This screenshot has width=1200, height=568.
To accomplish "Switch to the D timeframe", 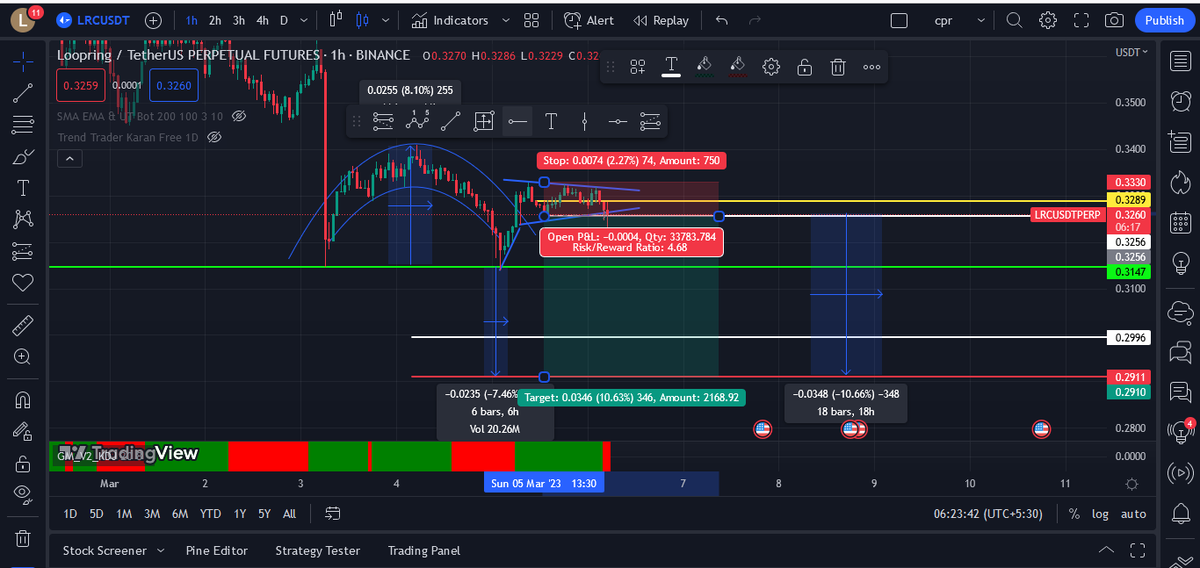I will click(283, 20).
